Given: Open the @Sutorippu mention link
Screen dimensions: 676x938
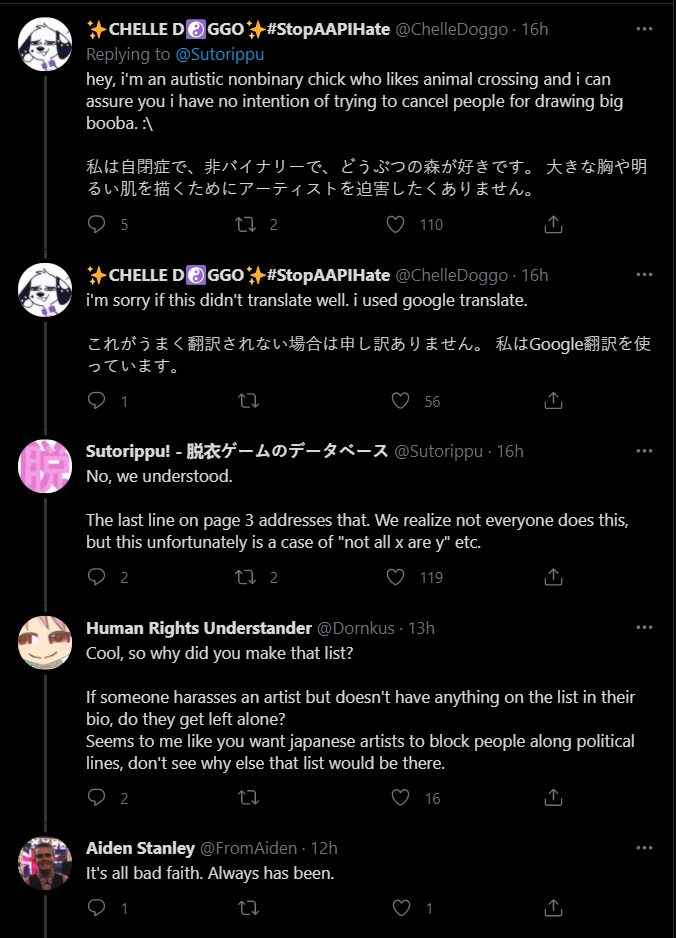Looking at the screenshot, I should (220, 54).
